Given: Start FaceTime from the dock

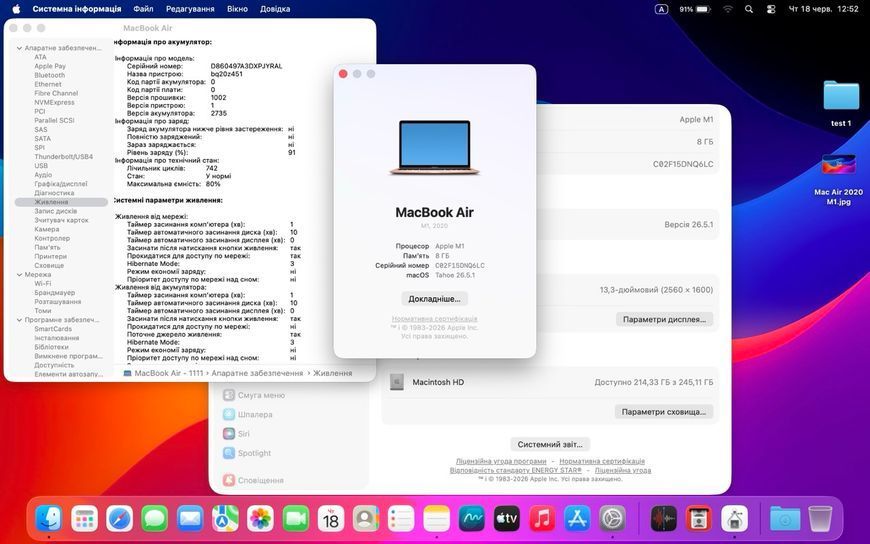Looking at the screenshot, I should click(296, 520).
